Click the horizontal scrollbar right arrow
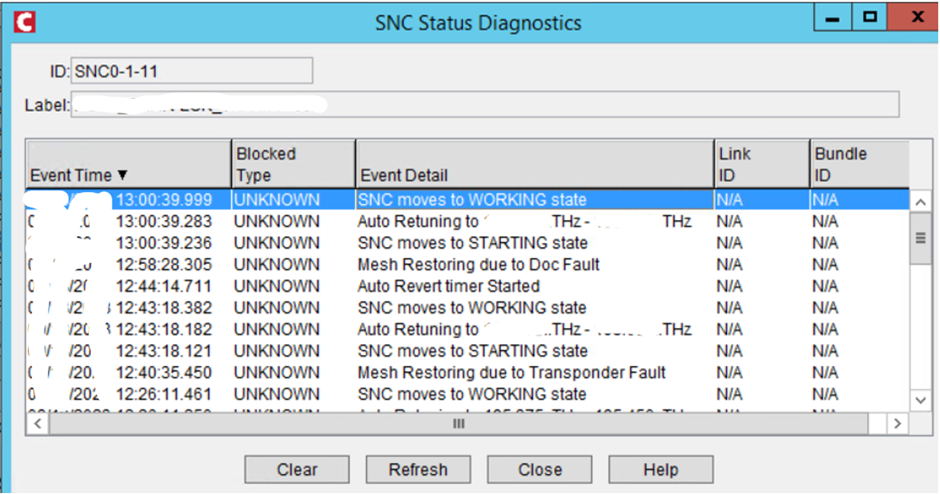This screenshot has width=940, height=494. (x=897, y=424)
